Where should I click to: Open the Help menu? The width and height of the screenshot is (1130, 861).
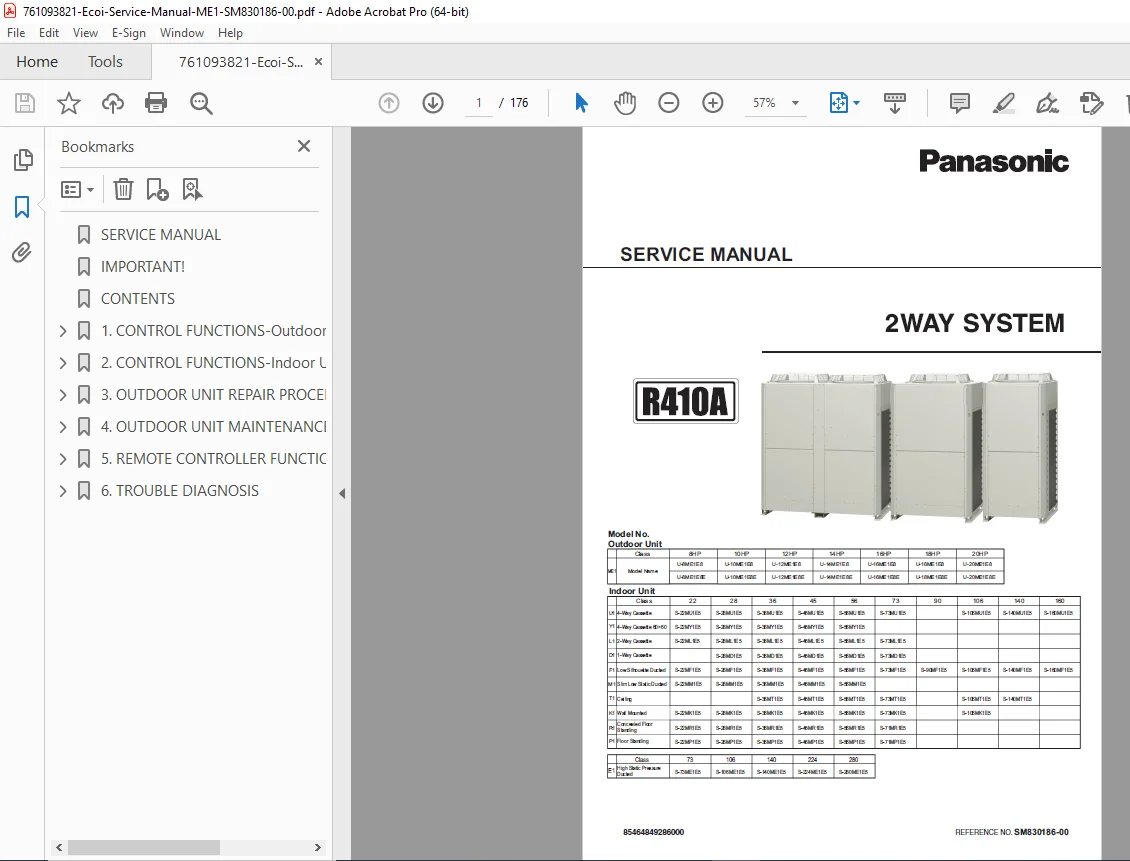230,32
